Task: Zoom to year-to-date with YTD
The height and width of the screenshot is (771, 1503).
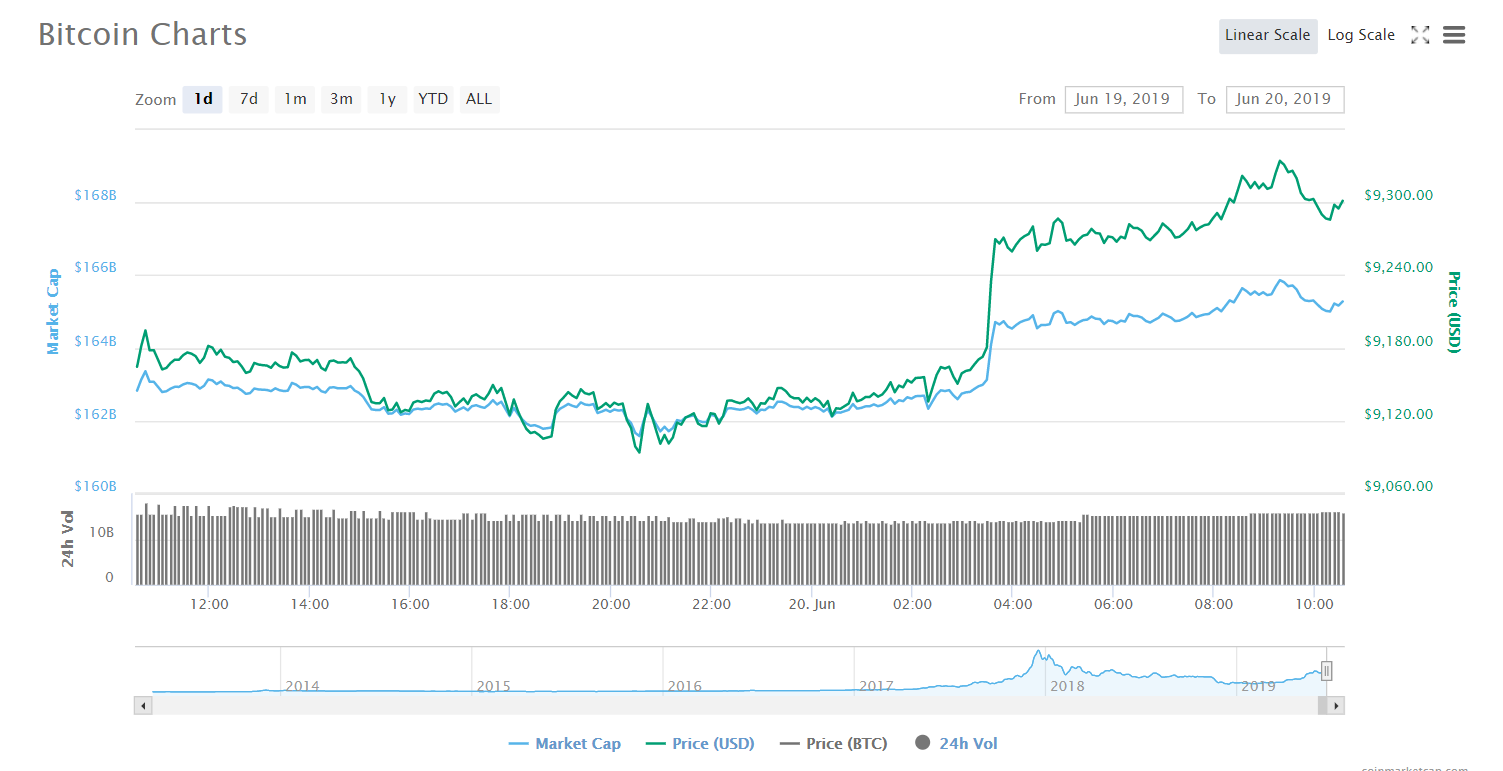Action: 433,99
